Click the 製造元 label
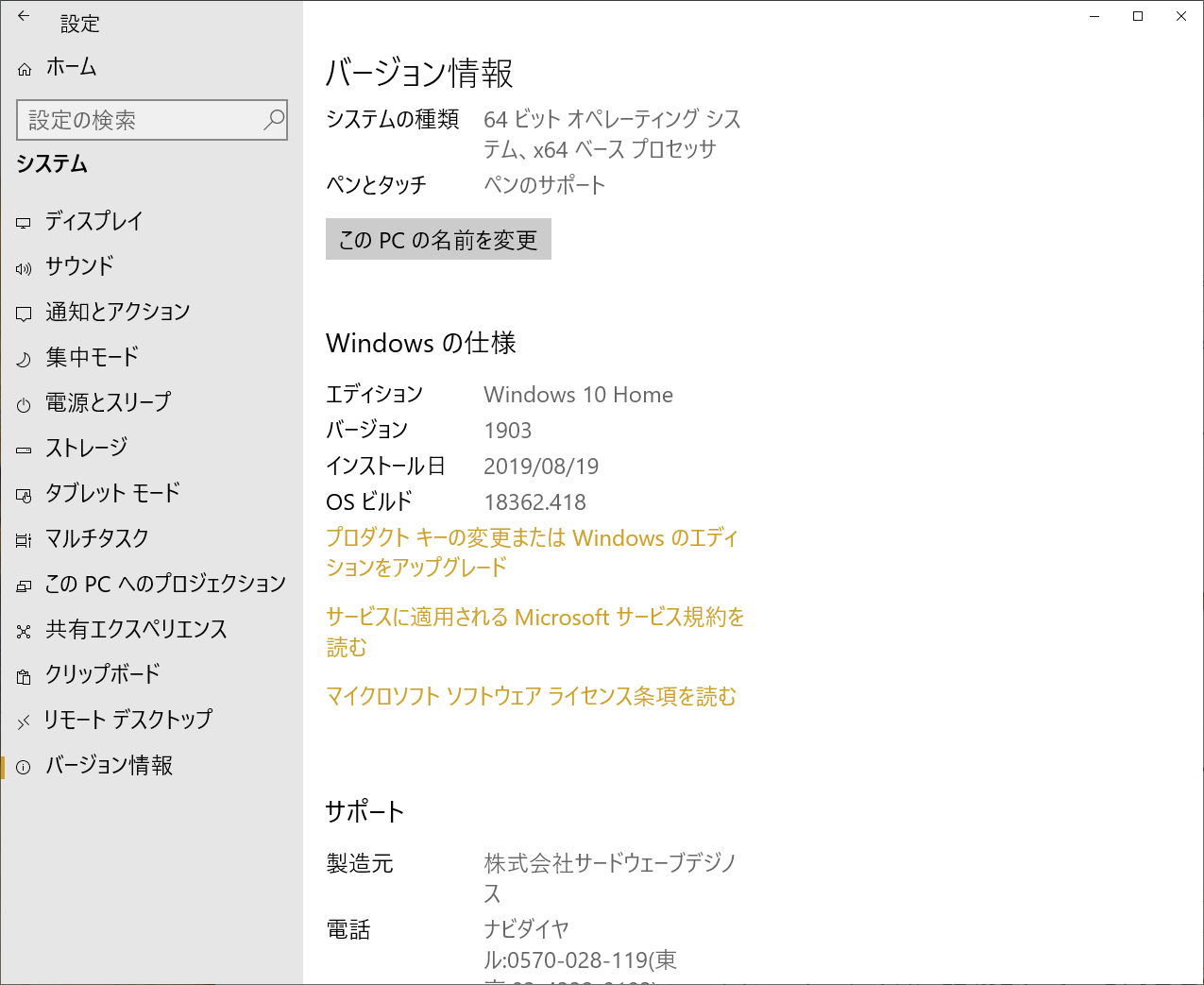This screenshot has height=985, width=1204. 360,864
